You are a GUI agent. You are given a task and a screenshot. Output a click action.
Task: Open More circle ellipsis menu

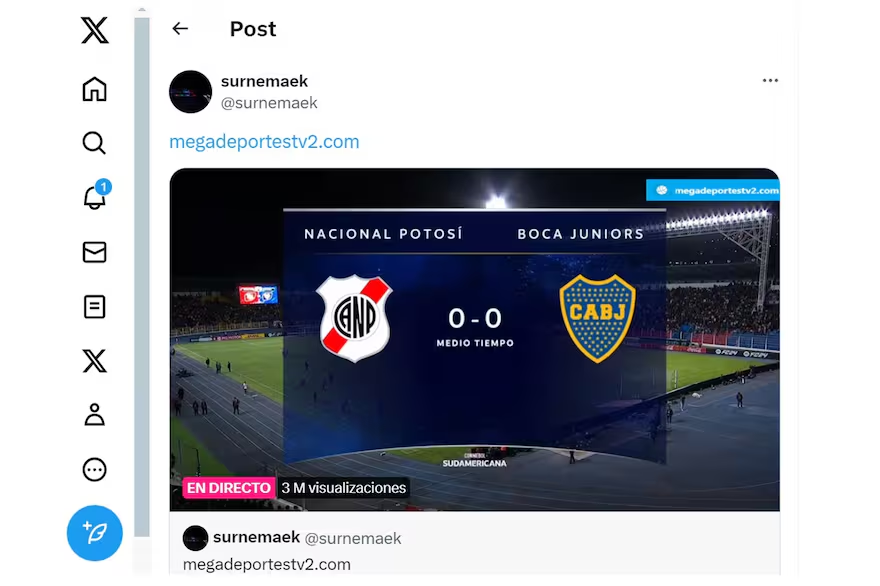(x=94, y=470)
